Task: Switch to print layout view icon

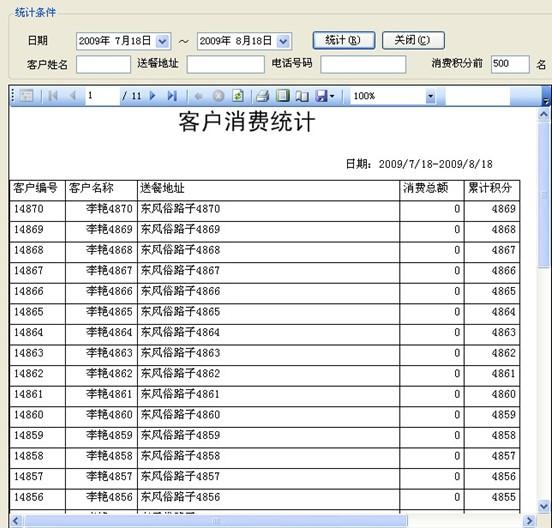Action: 282,96
